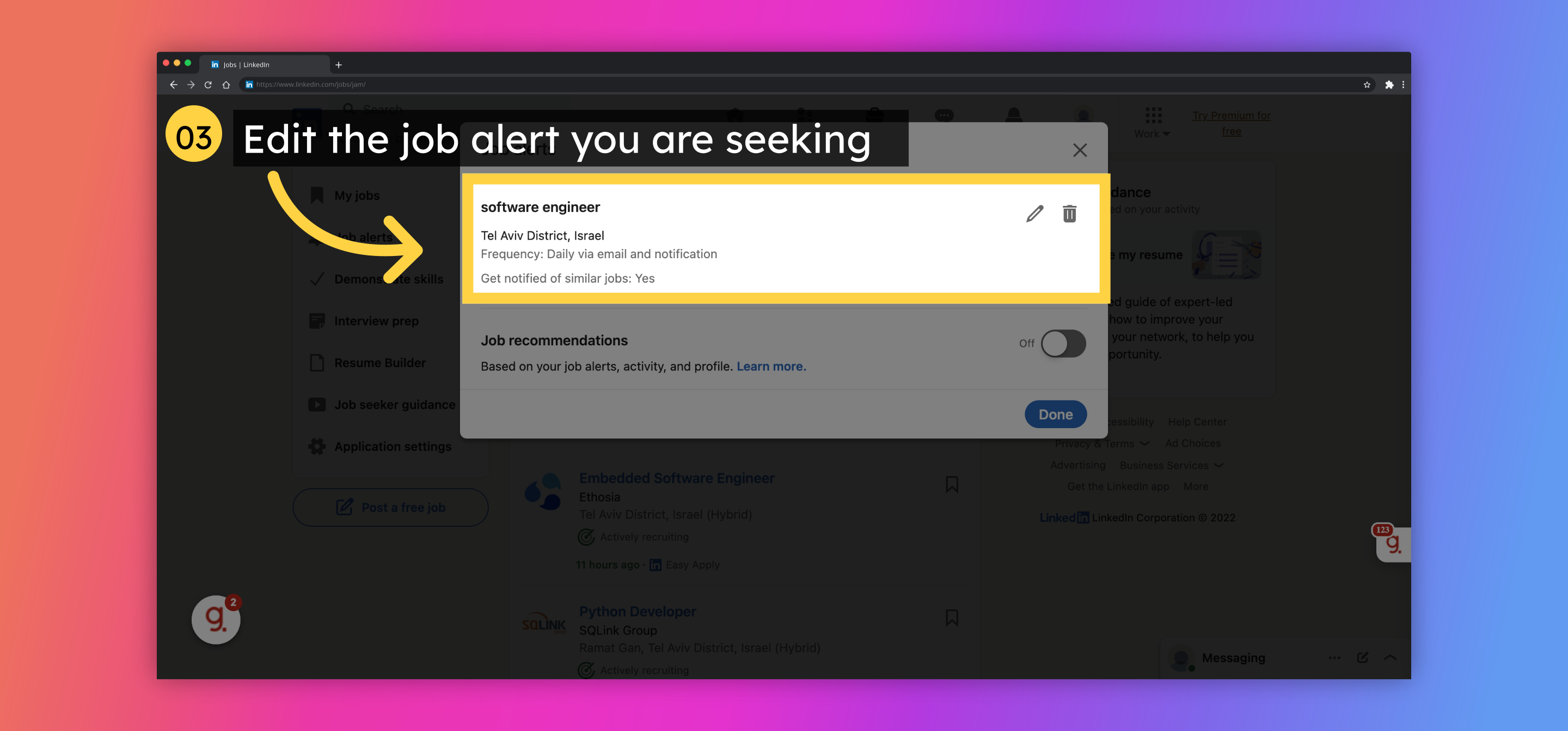
Task: Close the job alerts modal
Action: click(1080, 150)
